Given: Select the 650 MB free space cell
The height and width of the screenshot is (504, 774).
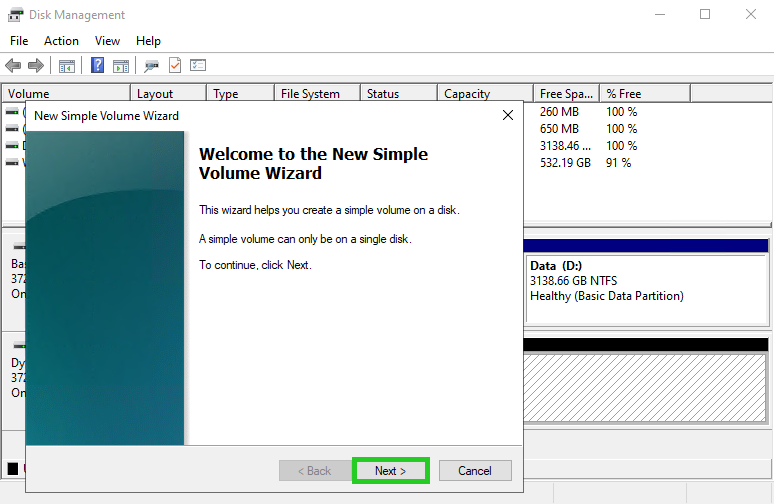Looking at the screenshot, I should coord(559,129).
